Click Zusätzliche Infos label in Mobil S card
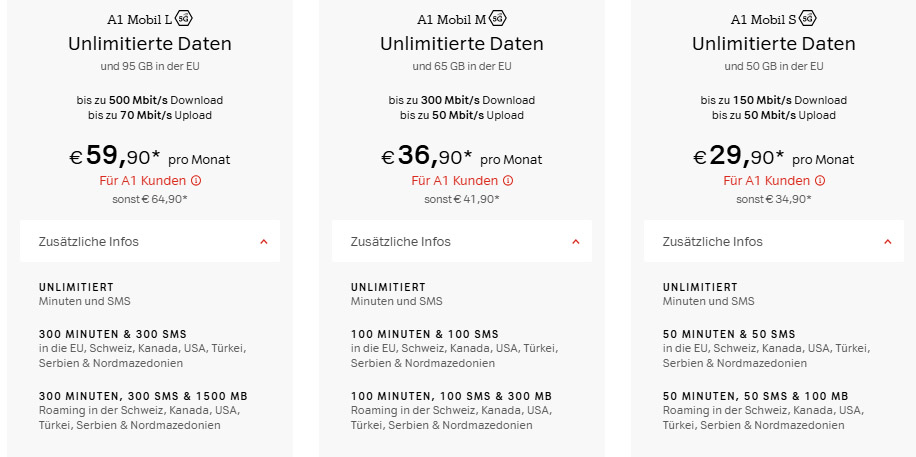 tap(713, 242)
